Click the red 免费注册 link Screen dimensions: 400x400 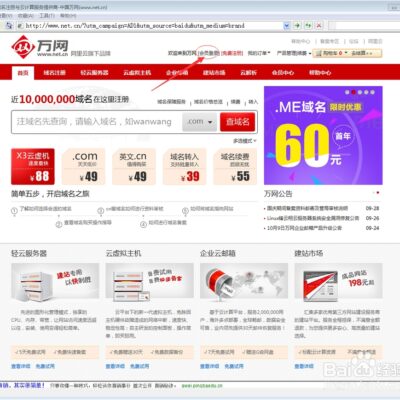(x=232, y=53)
